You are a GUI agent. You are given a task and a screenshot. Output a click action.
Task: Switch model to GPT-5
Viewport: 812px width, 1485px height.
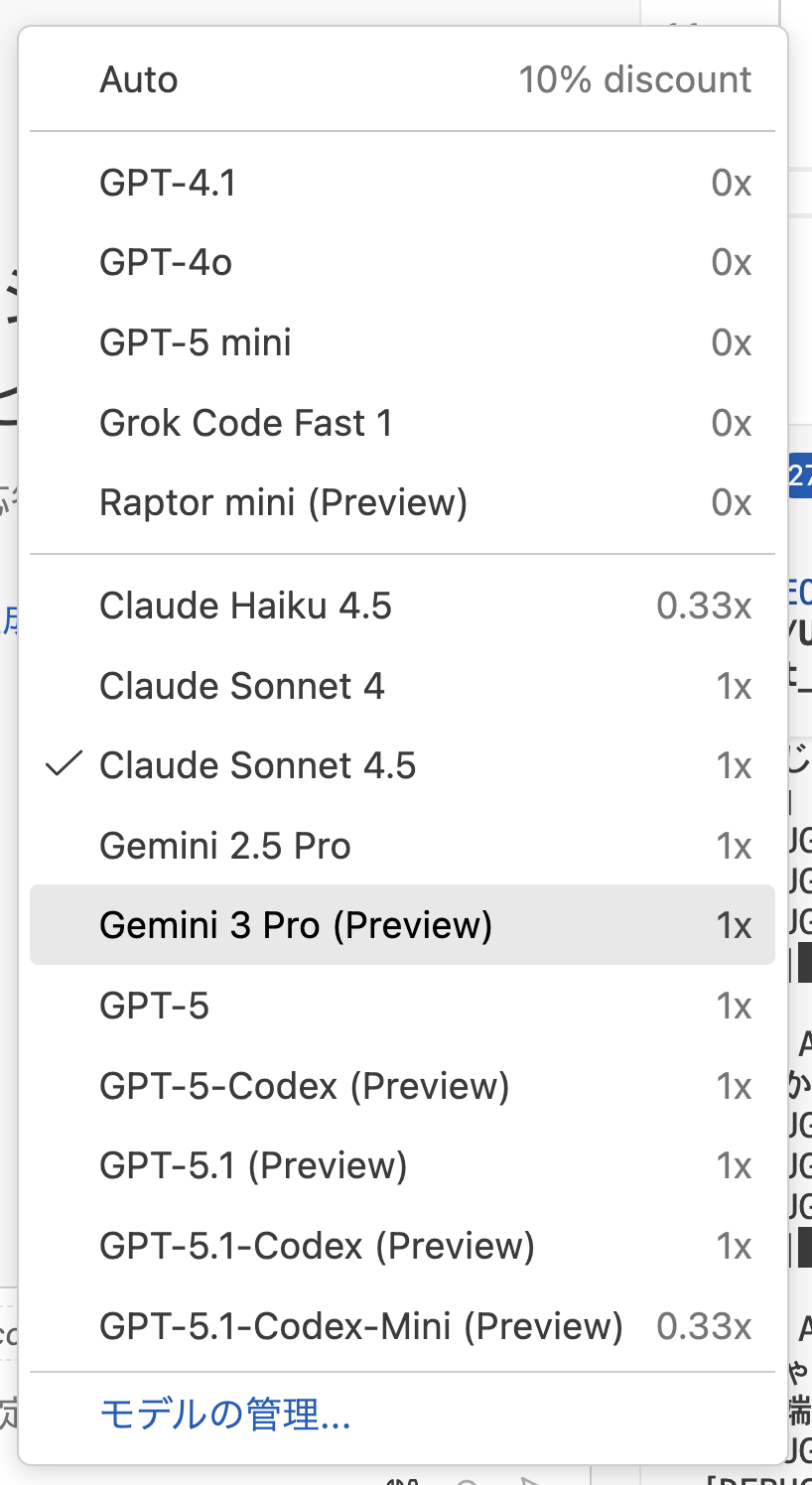(155, 1007)
